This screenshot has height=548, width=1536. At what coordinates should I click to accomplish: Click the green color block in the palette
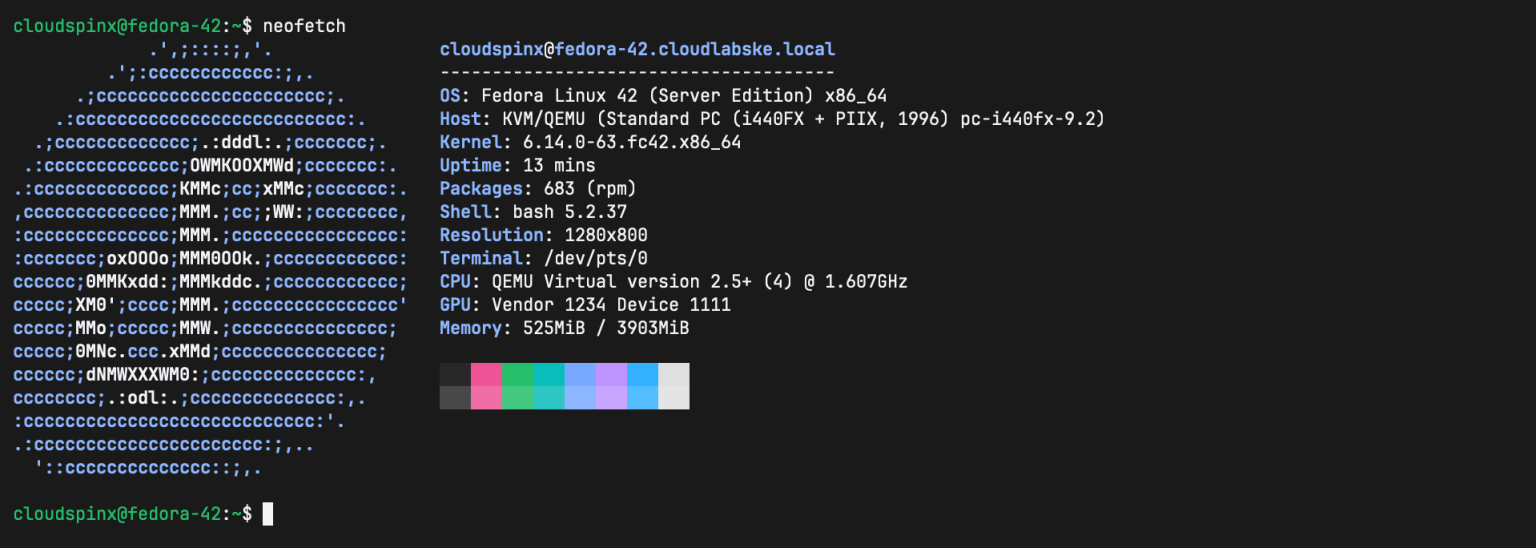tap(517, 386)
